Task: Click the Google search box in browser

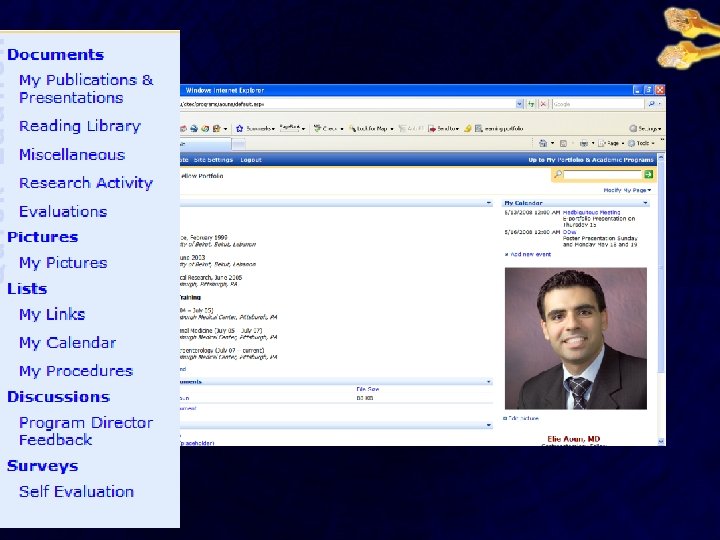Action: [x=597, y=104]
